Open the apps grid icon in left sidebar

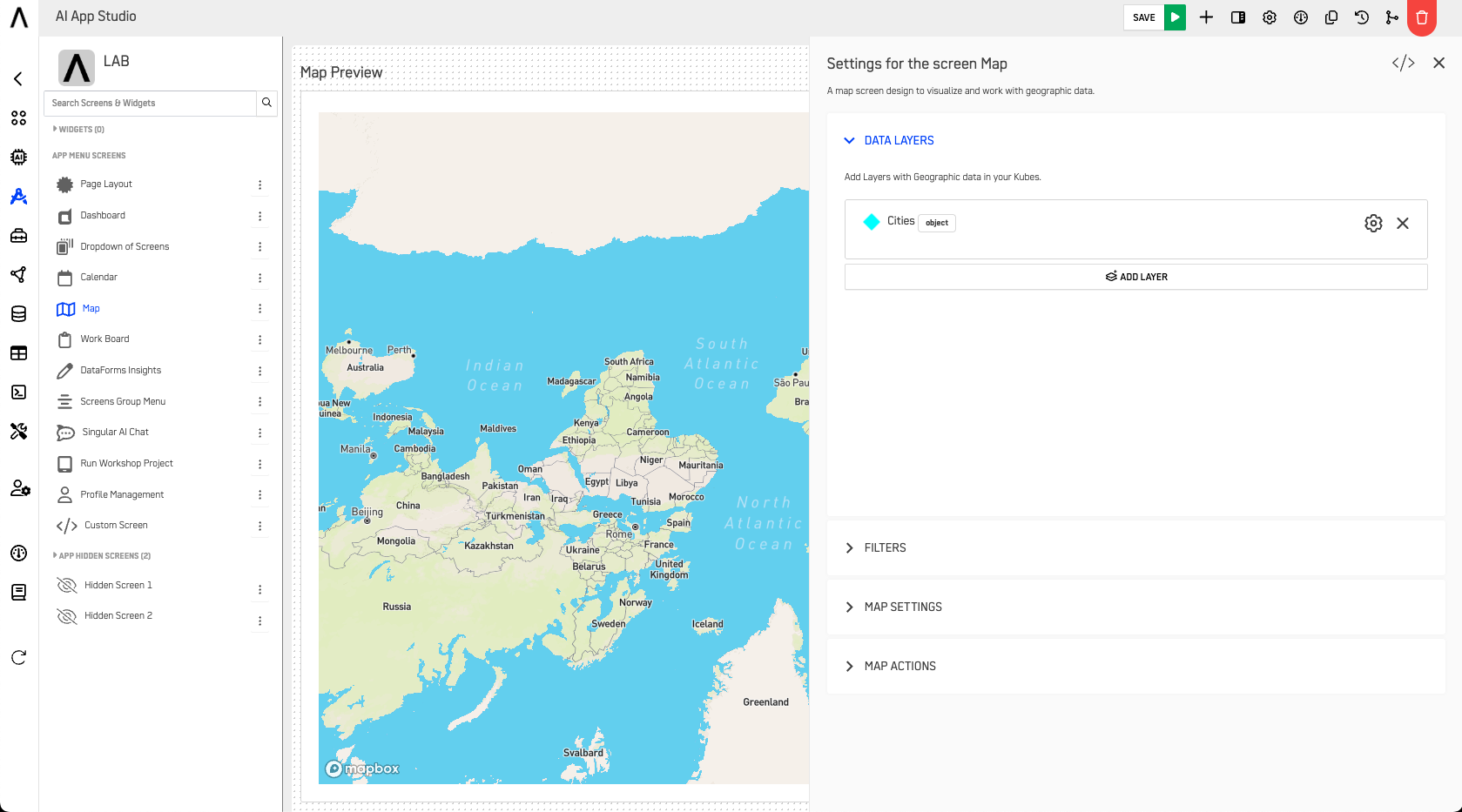click(18, 118)
